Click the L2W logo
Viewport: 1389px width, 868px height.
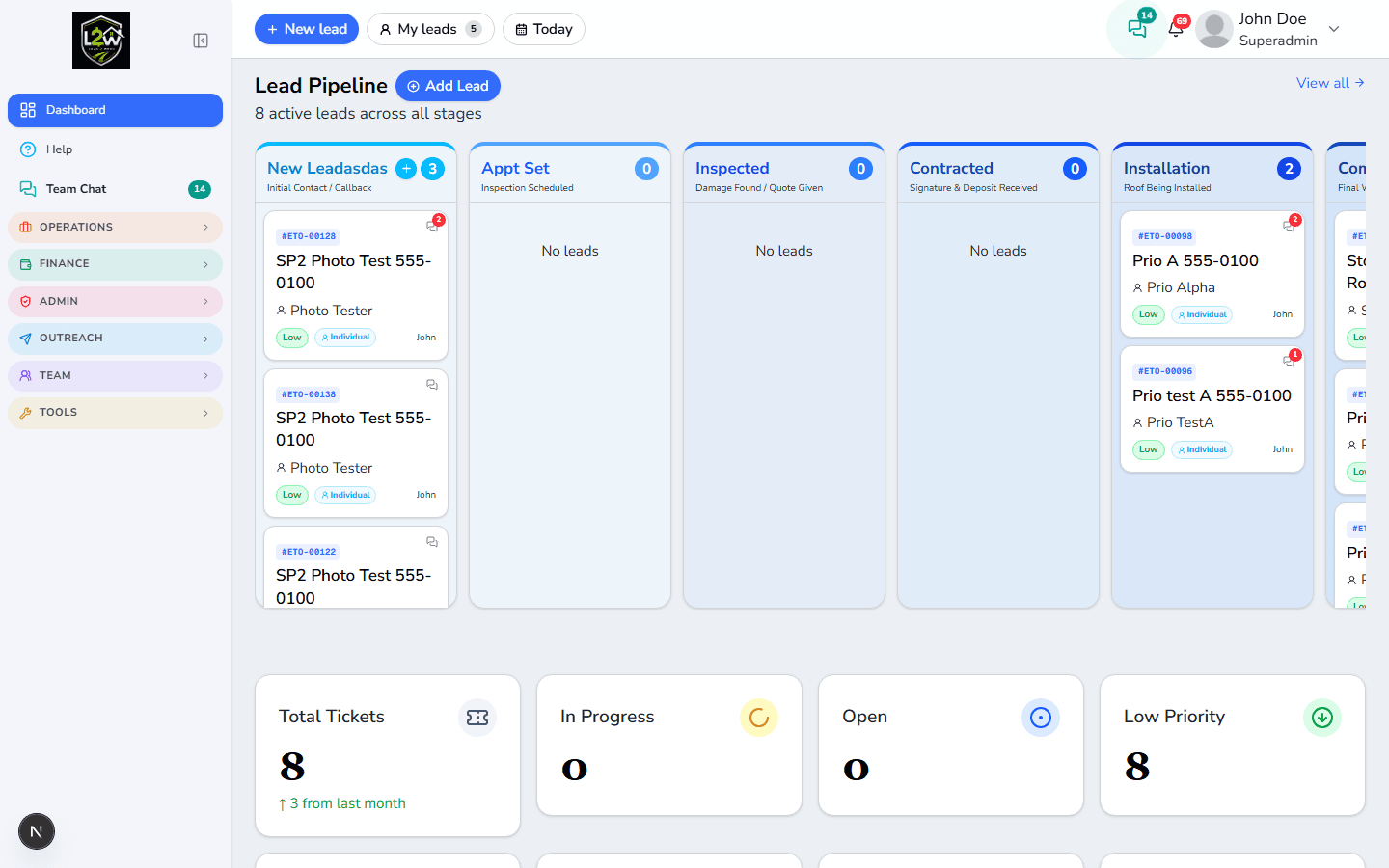(101, 41)
